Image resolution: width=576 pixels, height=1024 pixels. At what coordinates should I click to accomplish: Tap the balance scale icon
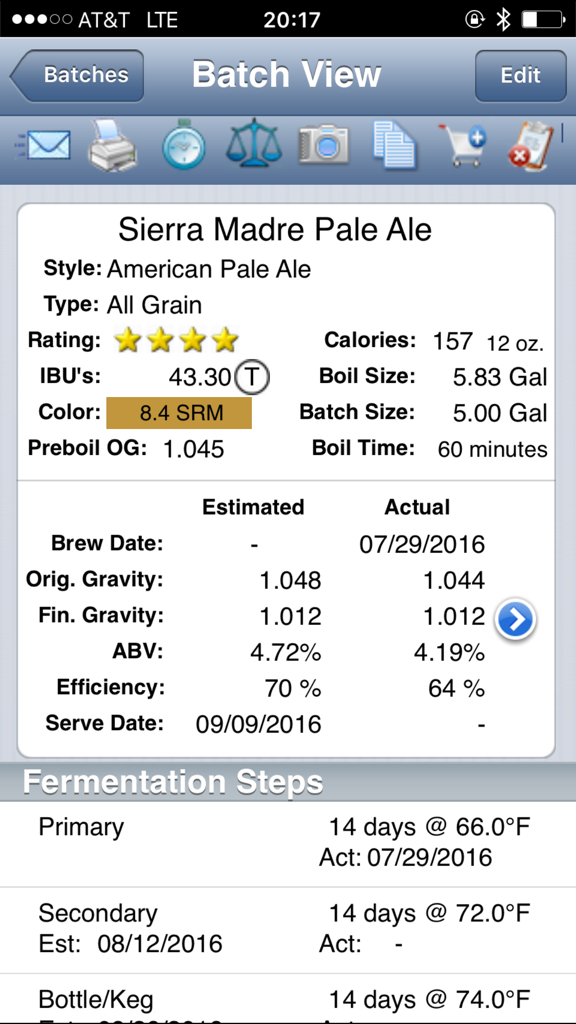click(x=253, y=142)
